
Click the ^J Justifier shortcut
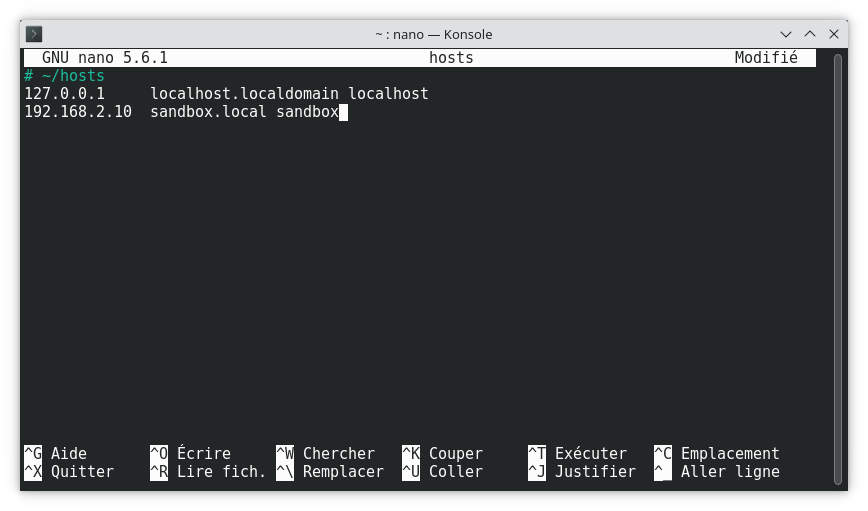[x=582, y=472]
